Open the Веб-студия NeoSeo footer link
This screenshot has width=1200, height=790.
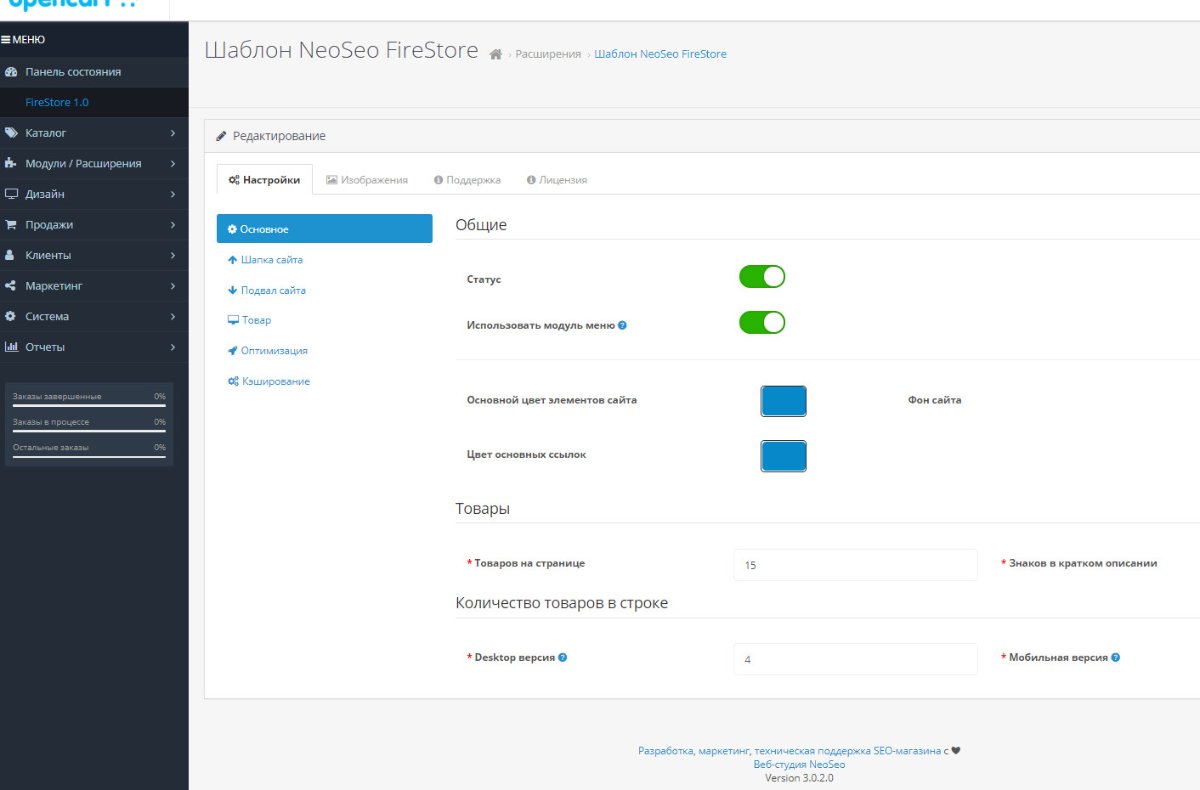pos(799,764)
